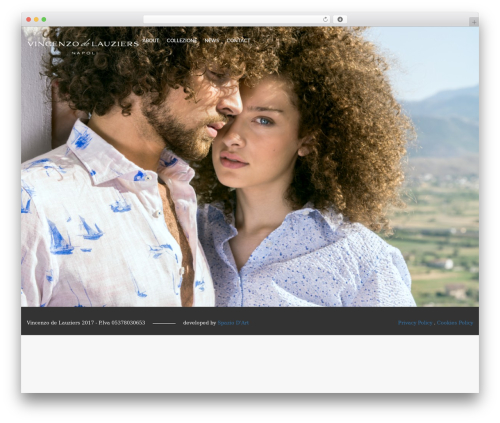Click the green maximize window dot
The height and width of the screenshot is (423, 500).
click(x=44, y=19)
